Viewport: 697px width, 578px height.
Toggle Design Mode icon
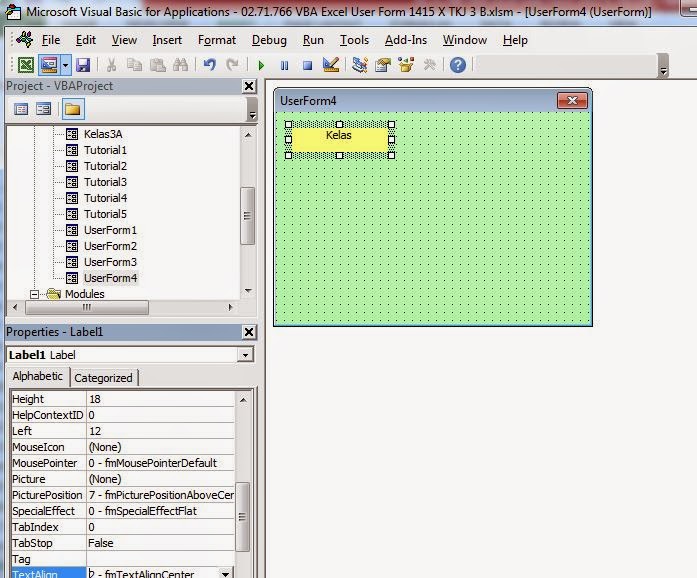[331, 65]
